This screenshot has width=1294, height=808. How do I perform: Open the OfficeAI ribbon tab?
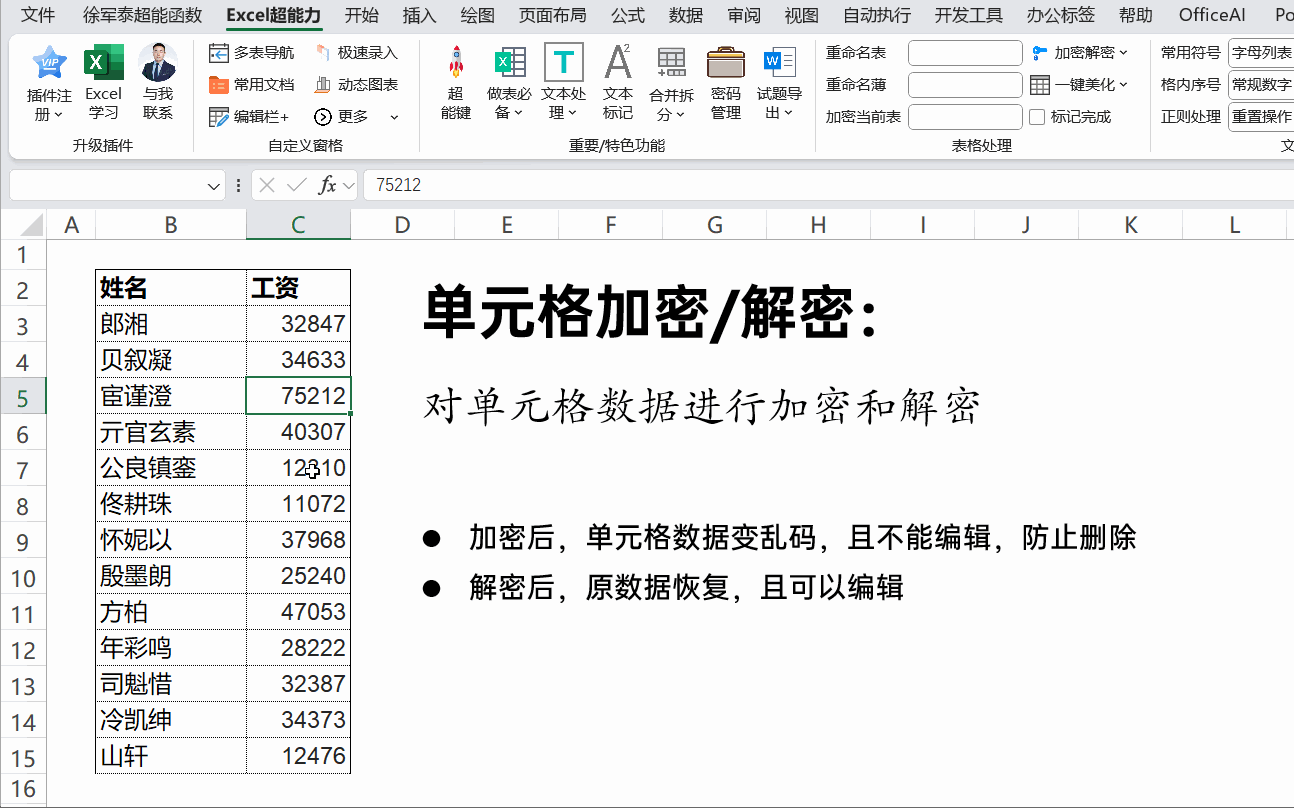click(x=1212, y=15)
